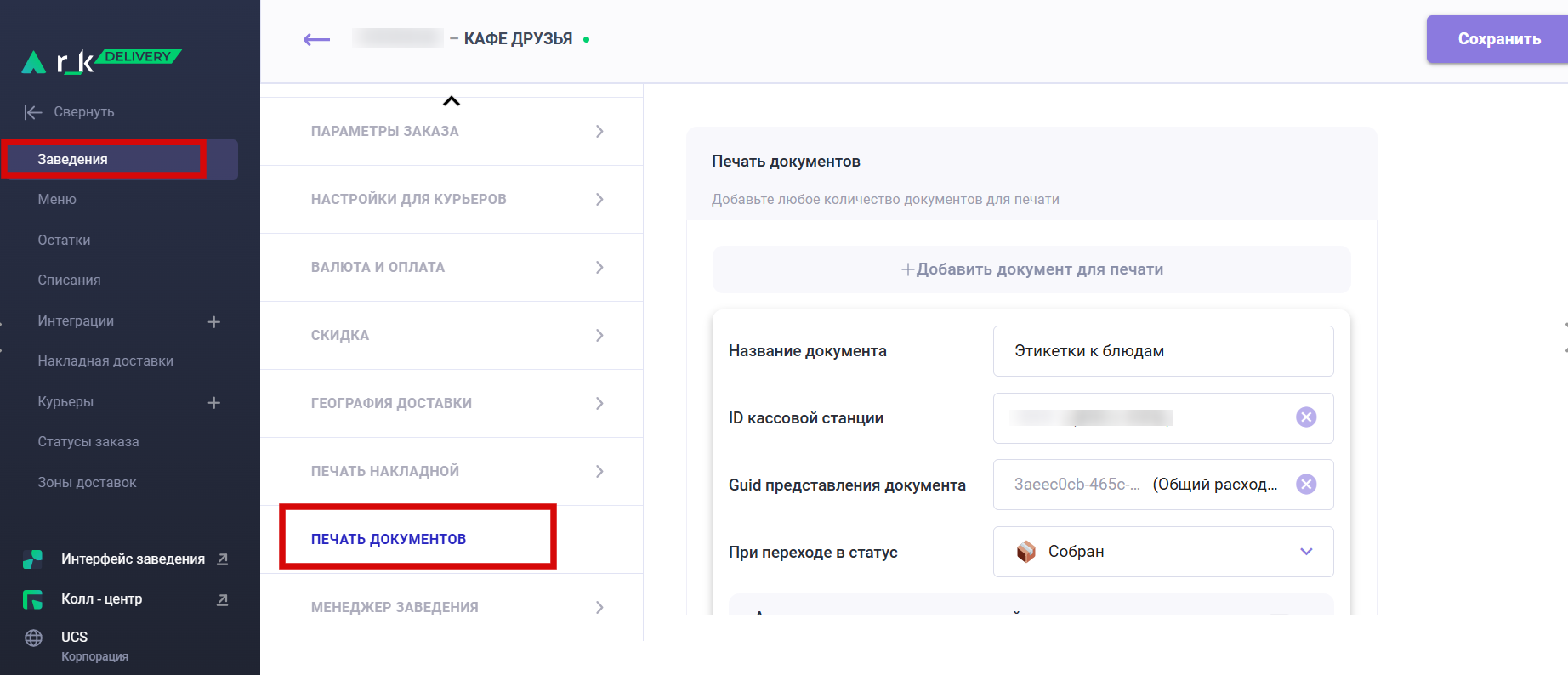The image size is (1568, 675).
Task: Clear the ID кассовой станции field
Action: 1305,417
